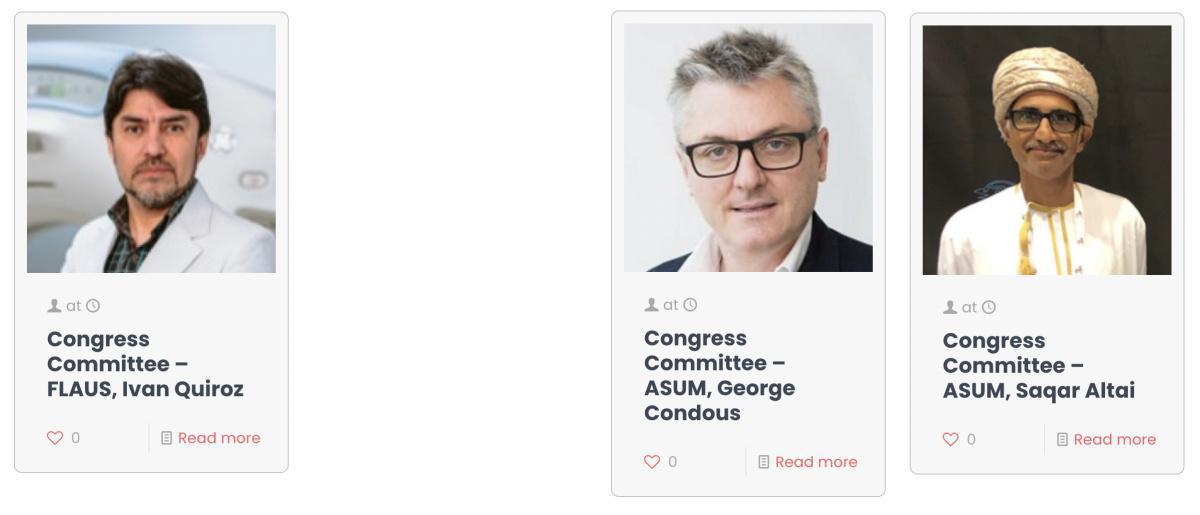1200x515 pixels.
Task: Open Read more for Saqar Altai
Action: [1115, 439]
